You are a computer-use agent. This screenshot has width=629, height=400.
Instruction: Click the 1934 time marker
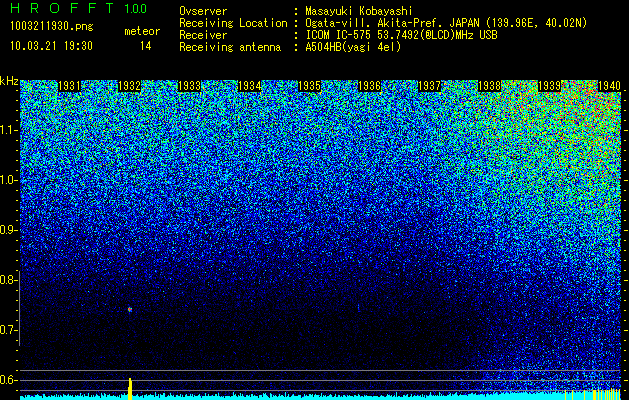(x=250, y=86)
